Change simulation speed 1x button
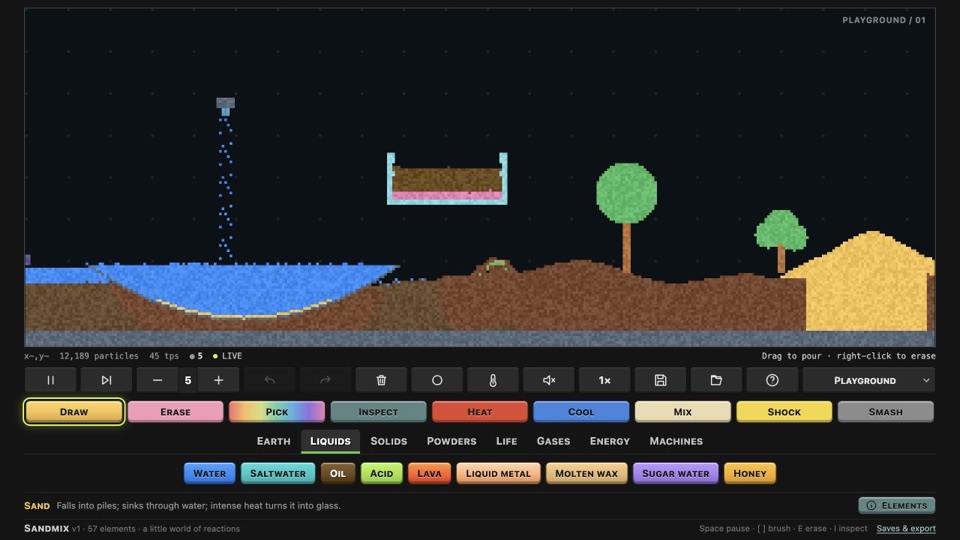 pos(605,380)
